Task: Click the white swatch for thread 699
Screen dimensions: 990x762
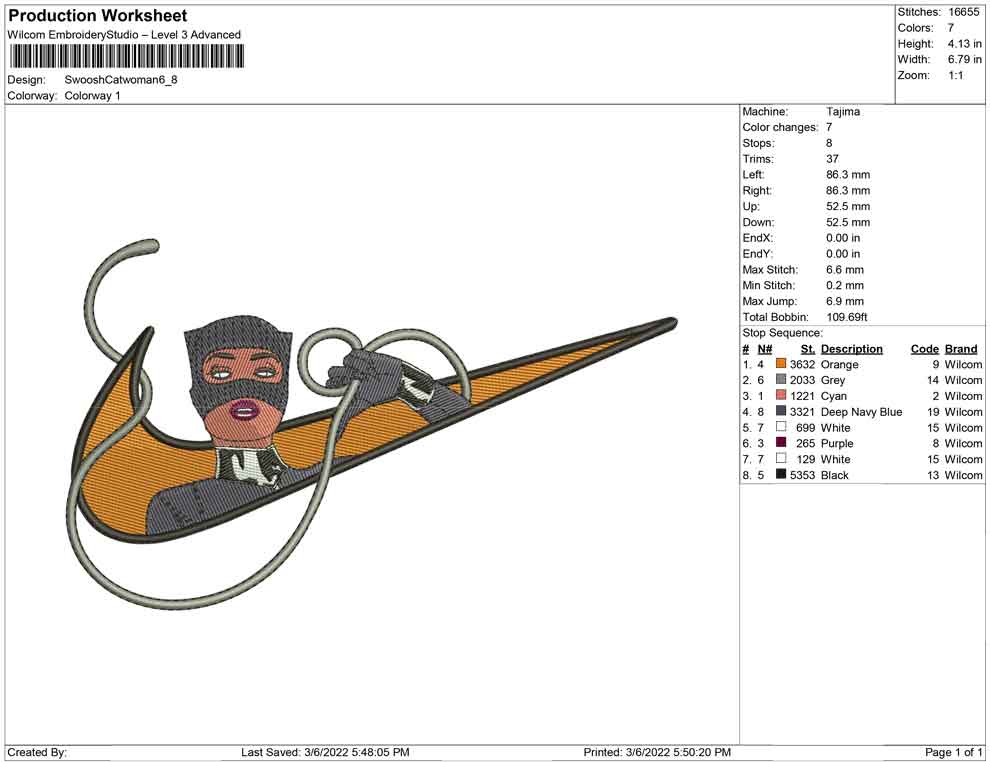Action: click(x=781, y=427)
